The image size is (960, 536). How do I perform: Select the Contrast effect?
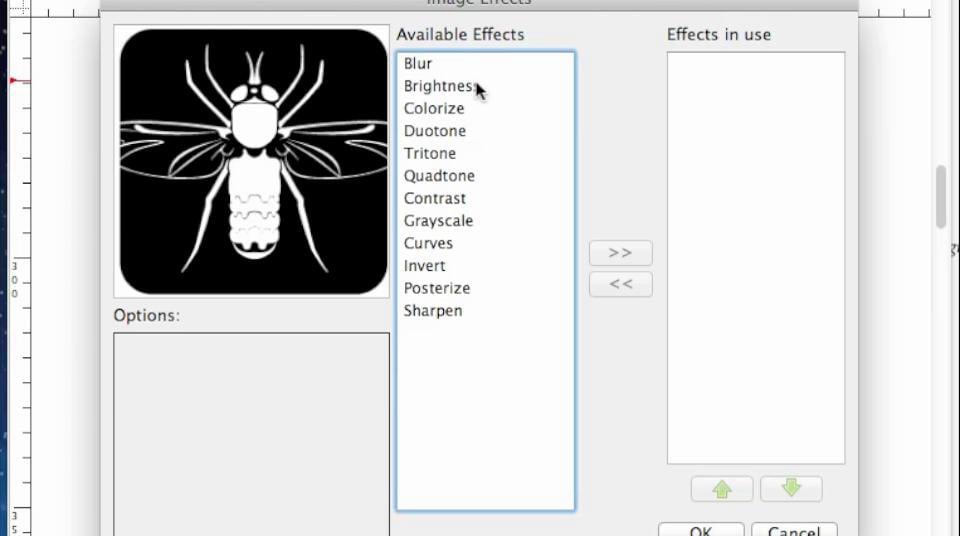pyautogui.click(x=435, y=198)
